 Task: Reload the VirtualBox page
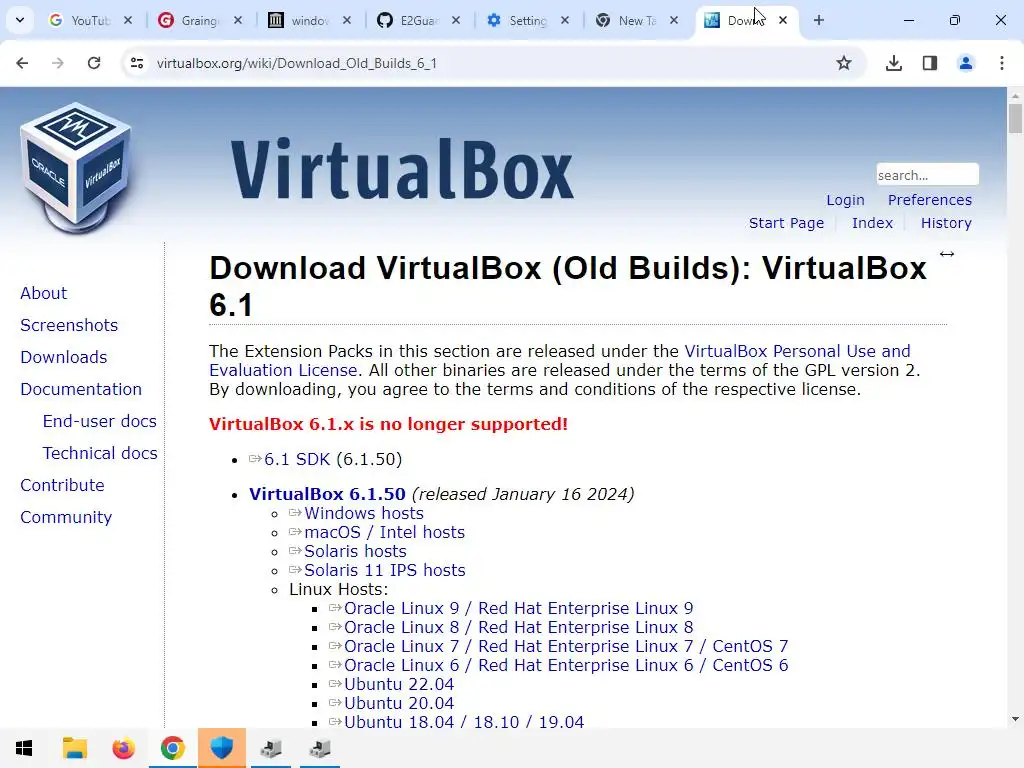[x=94, y=63]
